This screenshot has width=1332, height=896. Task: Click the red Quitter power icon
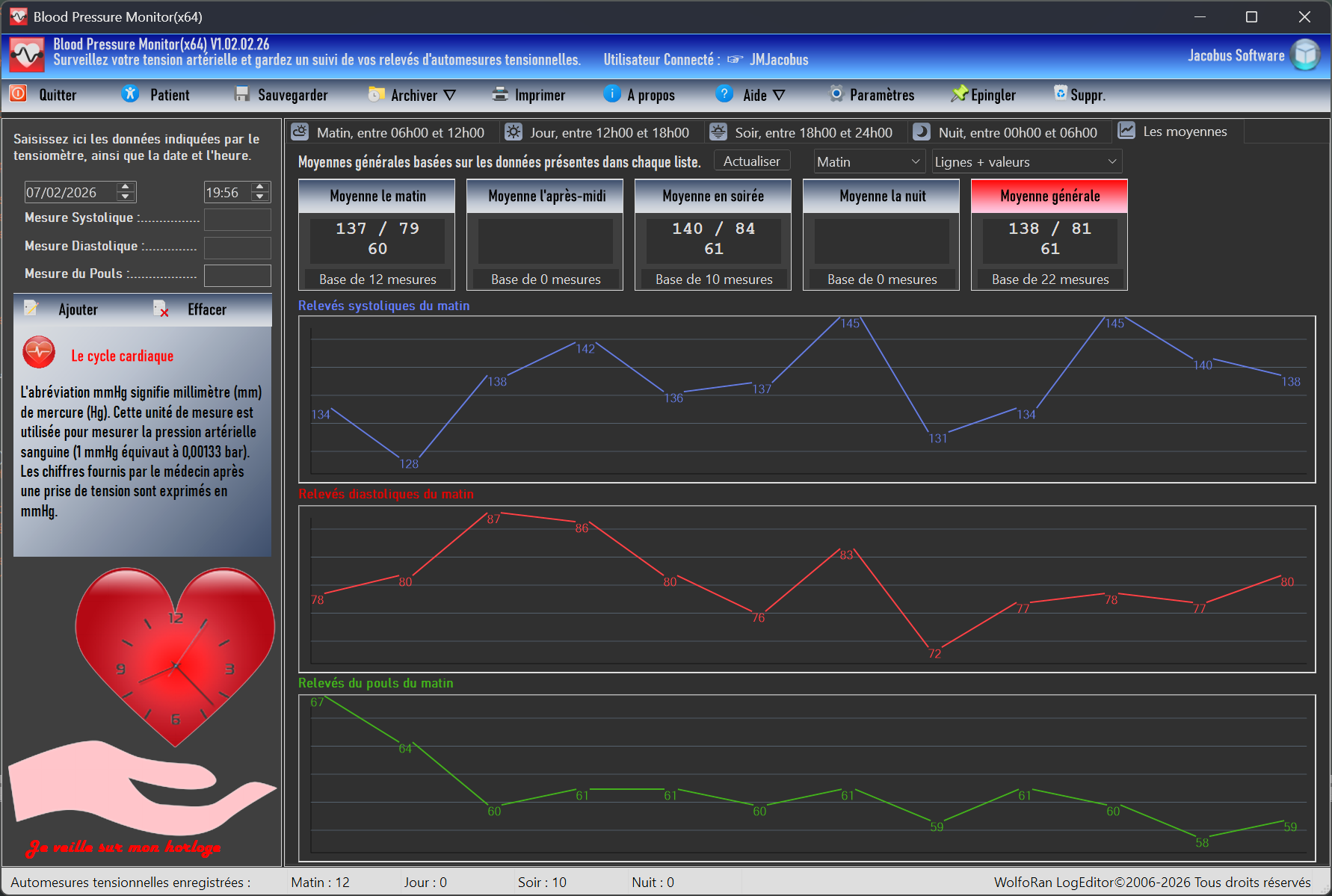coord(19,94)
